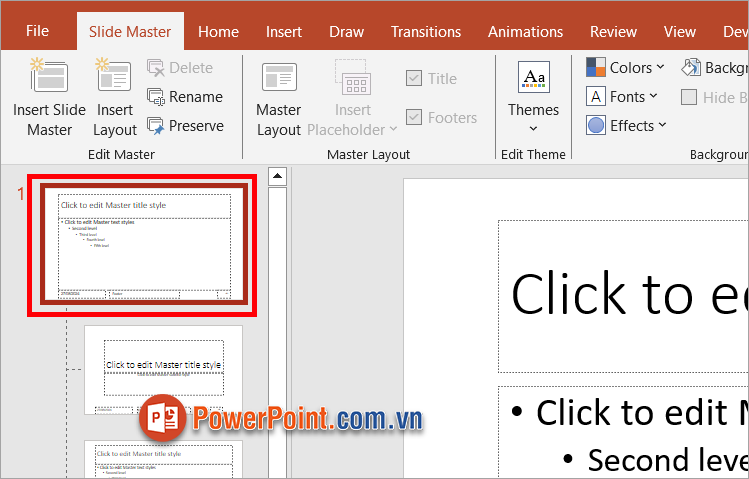Open the Transitions tab

(x=426, y=32)
